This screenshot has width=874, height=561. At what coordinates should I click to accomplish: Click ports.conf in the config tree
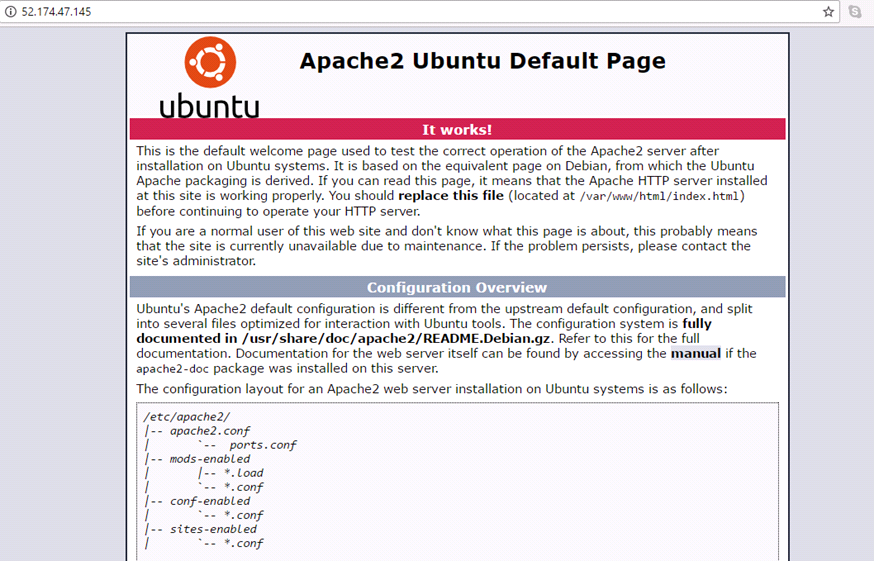[x=263, y=444]
